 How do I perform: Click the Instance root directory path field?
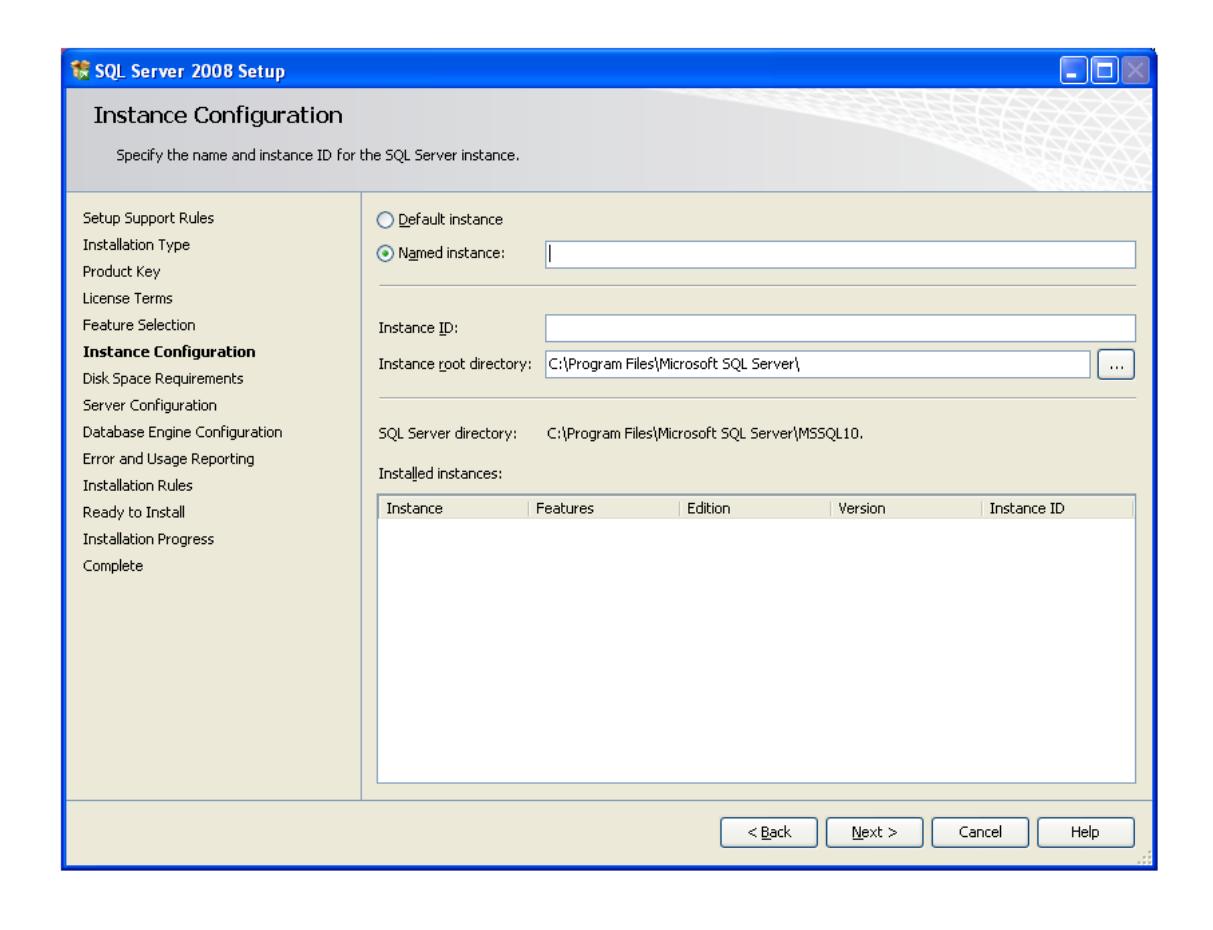click(817, 365)
